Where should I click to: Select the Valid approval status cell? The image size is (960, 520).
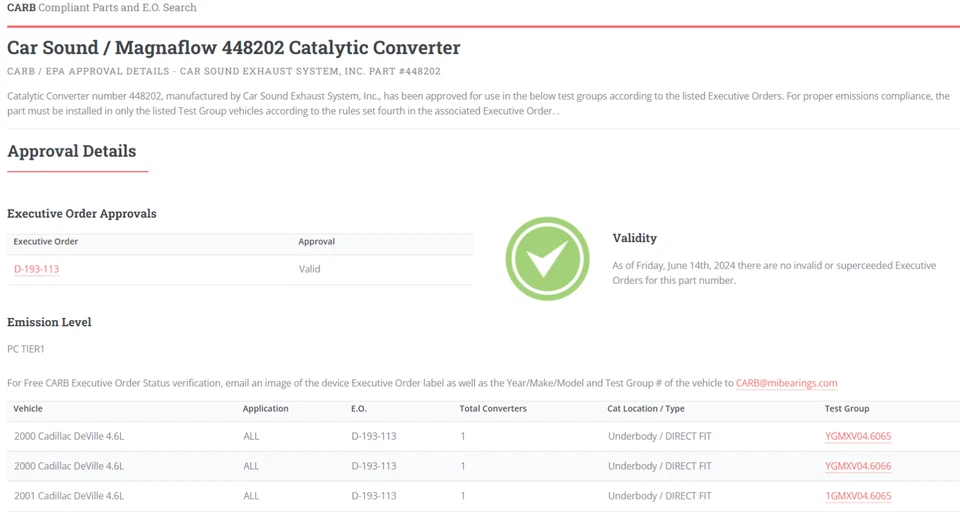[309, 269]
